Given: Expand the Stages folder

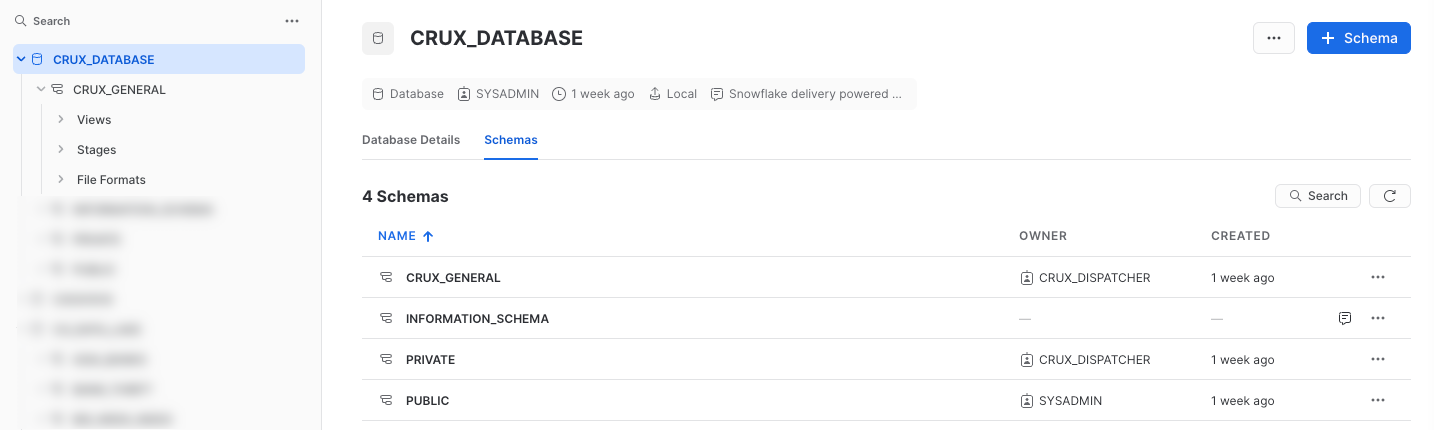Looking at the screenshot, I should tap(61, 149).
